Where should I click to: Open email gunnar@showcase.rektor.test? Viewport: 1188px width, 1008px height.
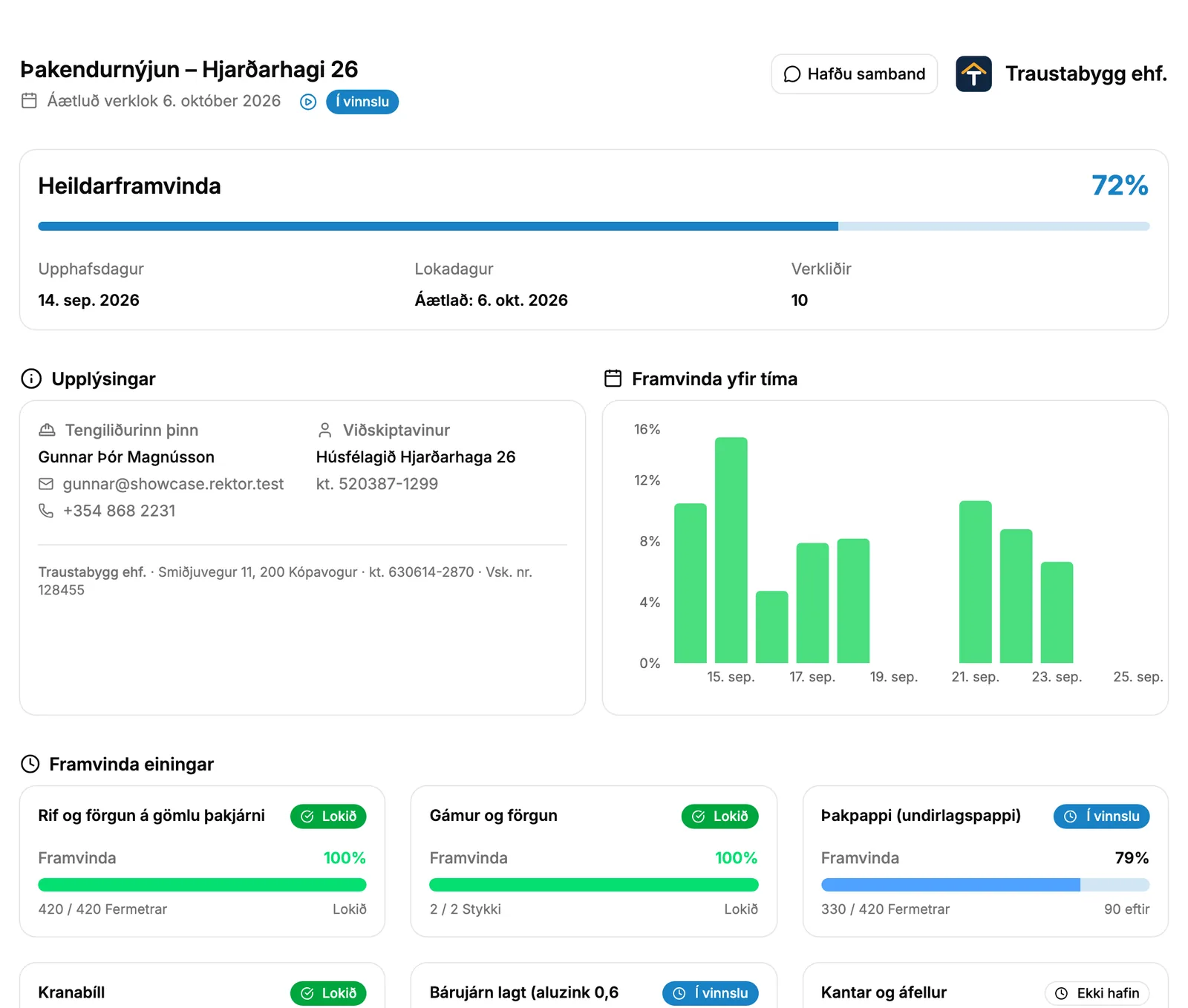173,484
